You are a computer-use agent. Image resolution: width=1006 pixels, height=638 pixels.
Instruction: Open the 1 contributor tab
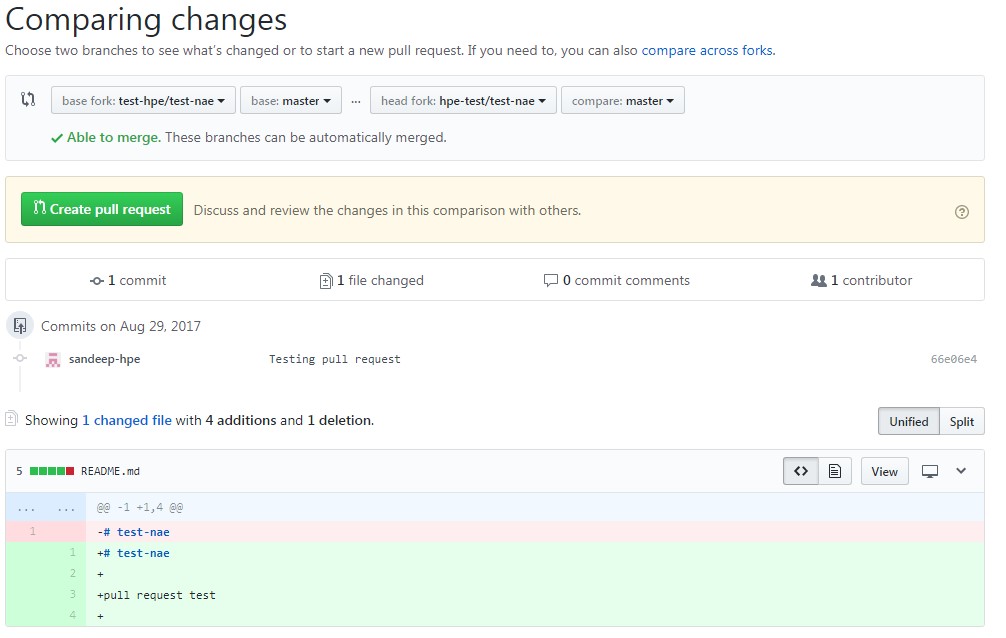(862, 280)
